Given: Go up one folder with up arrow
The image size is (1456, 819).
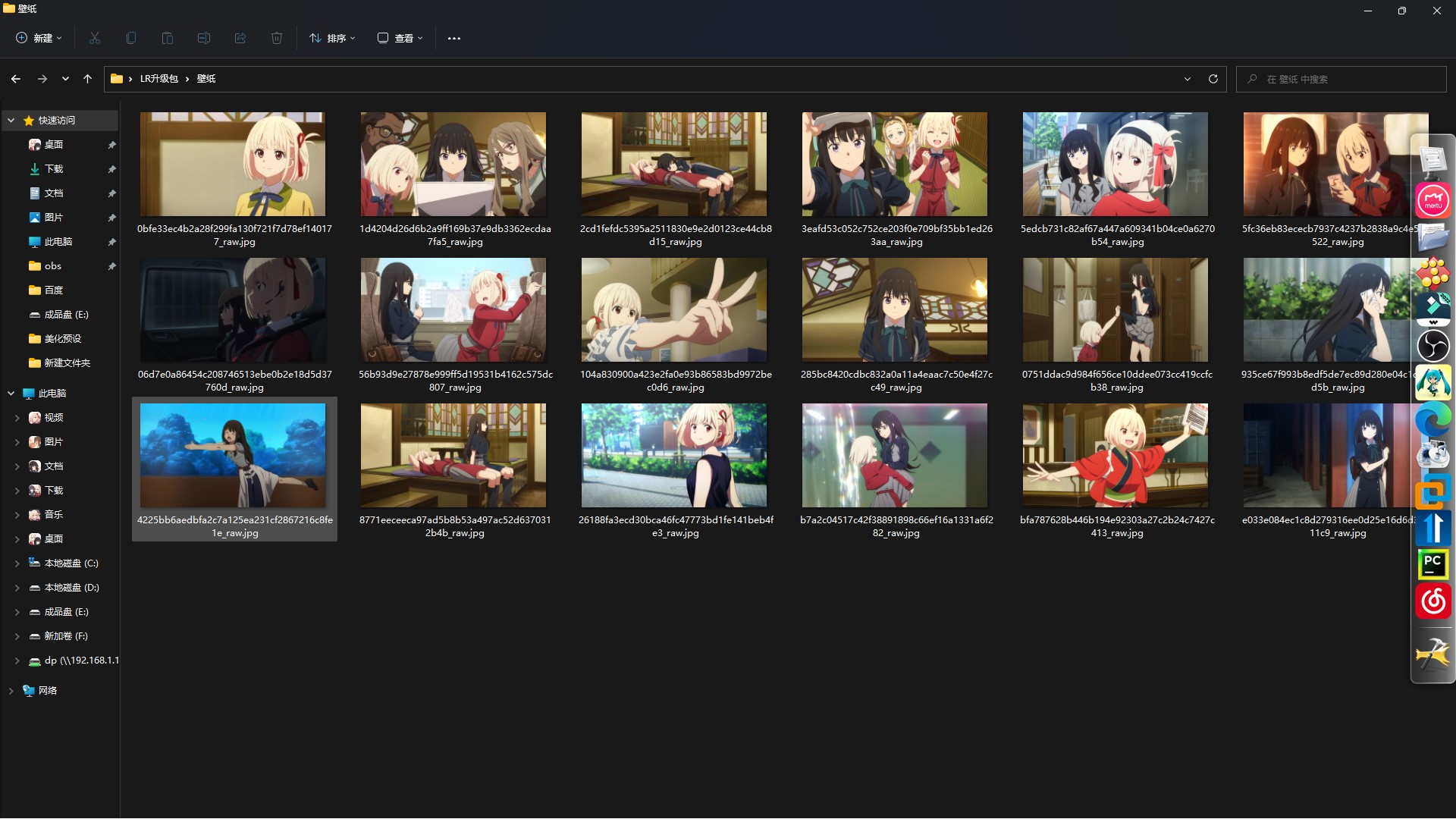Looking at the screenshot, I should click(x=87, y=79).
